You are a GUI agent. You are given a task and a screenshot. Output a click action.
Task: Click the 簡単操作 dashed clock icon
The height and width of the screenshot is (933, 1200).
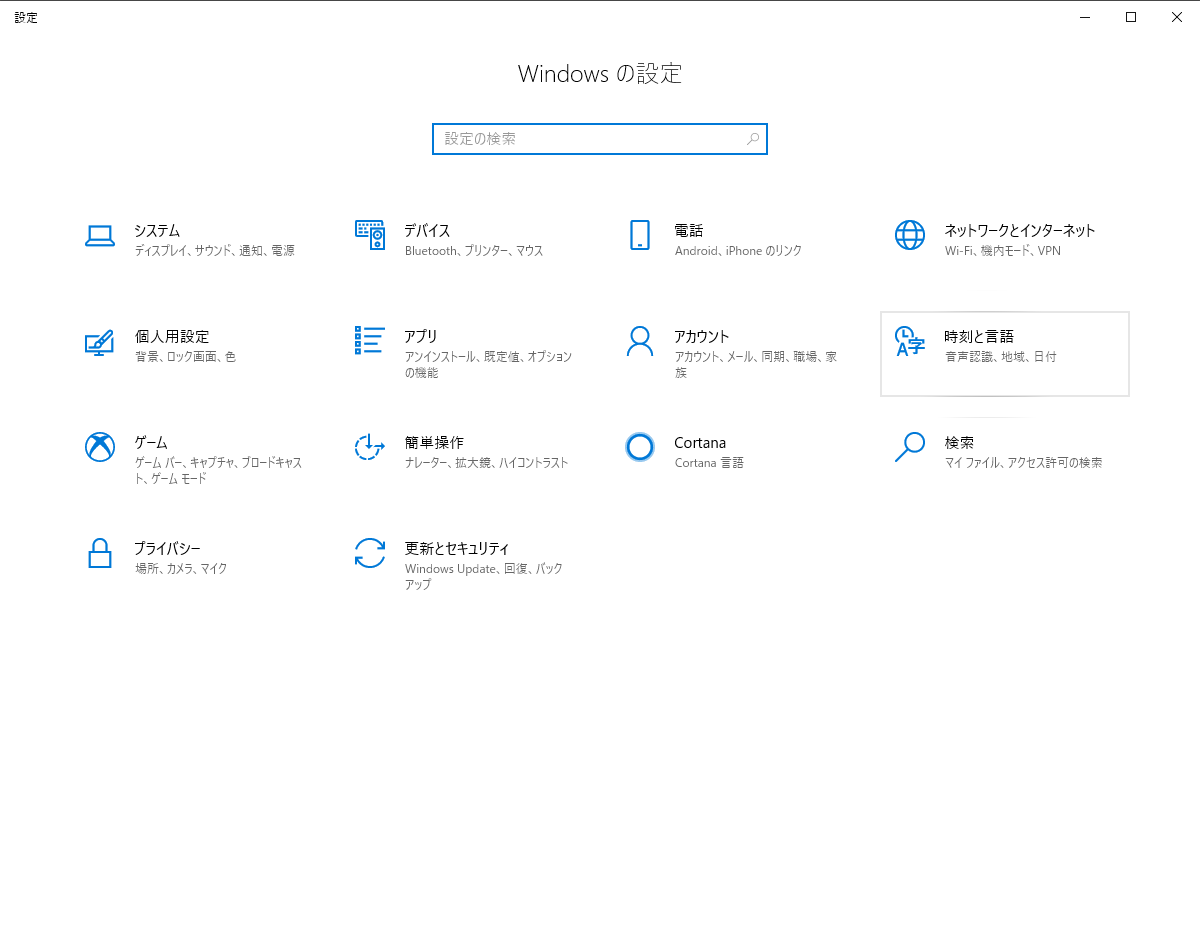(x=370, y=447)
